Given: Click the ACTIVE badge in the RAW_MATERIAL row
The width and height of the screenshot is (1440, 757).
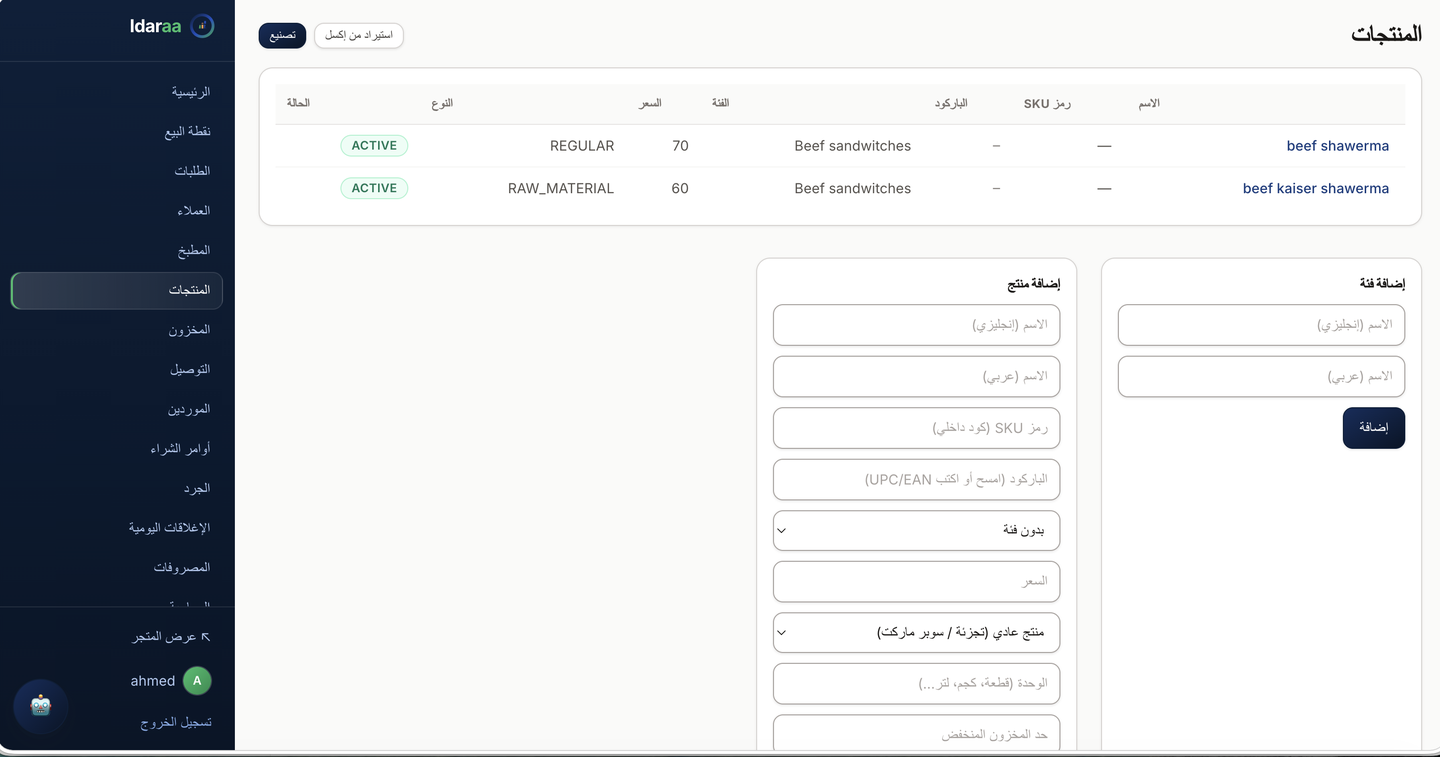Looking at the screenshot, I should 374,188.
